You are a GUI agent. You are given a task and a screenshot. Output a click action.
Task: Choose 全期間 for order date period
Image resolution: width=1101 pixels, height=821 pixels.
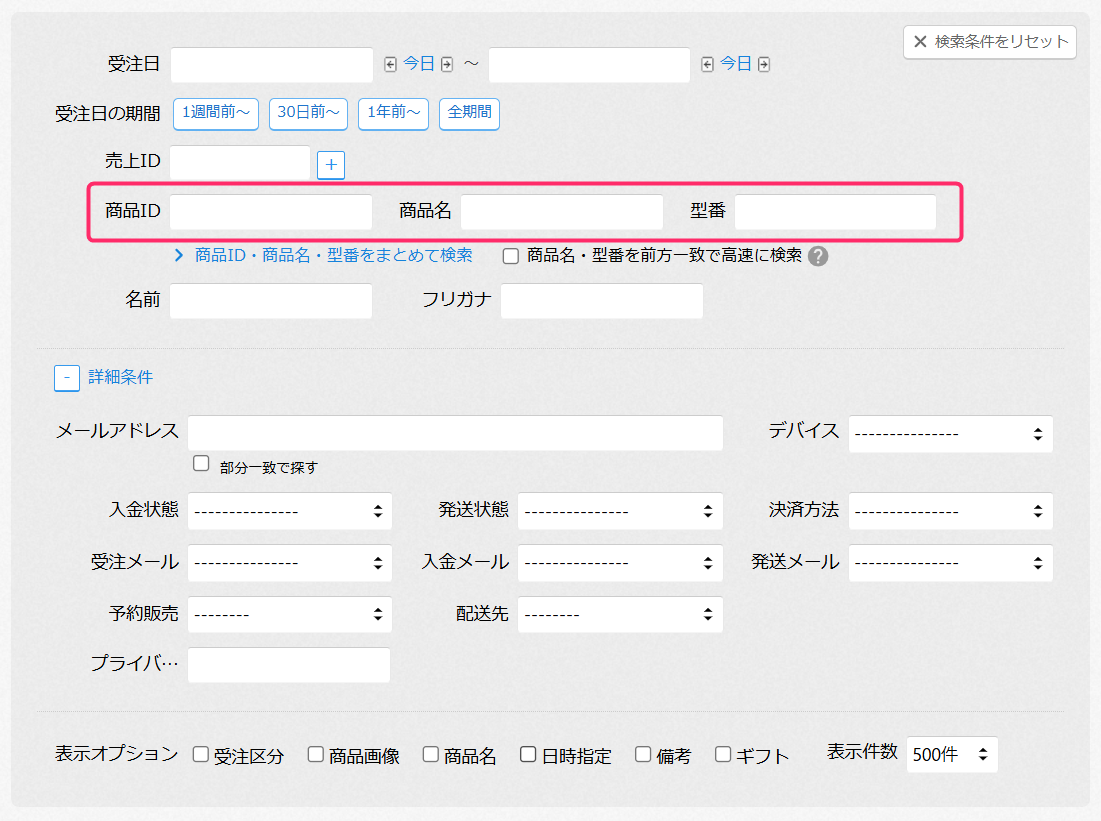coord(469,113)
